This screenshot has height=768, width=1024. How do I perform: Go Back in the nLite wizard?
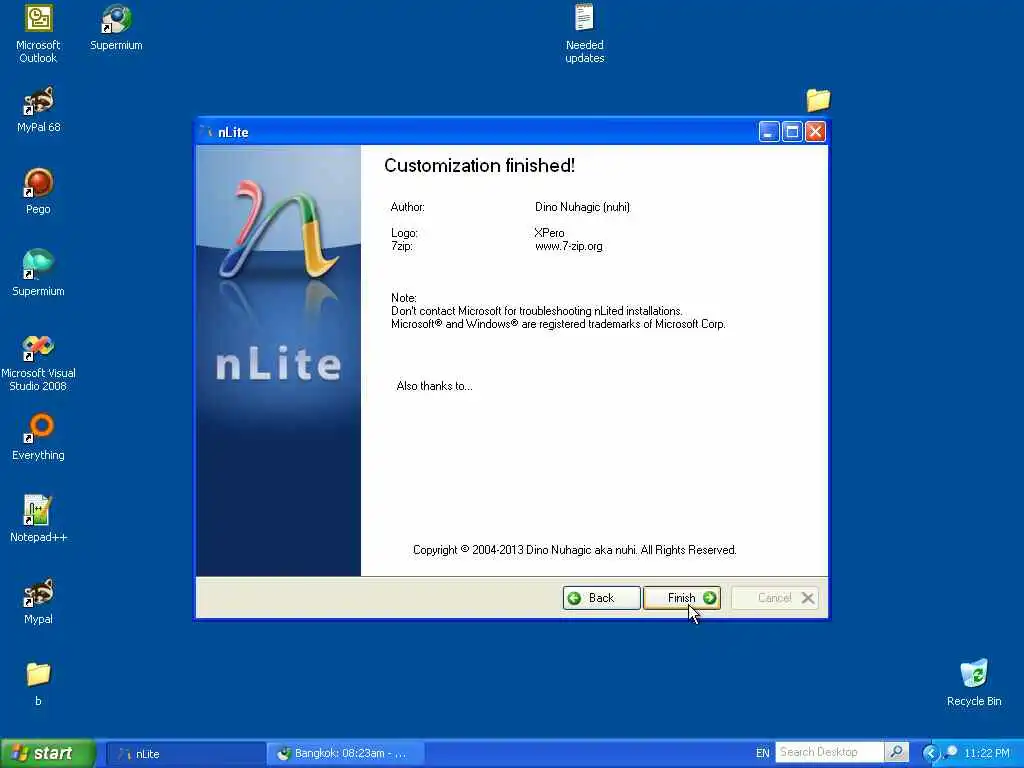click(601, 598)
